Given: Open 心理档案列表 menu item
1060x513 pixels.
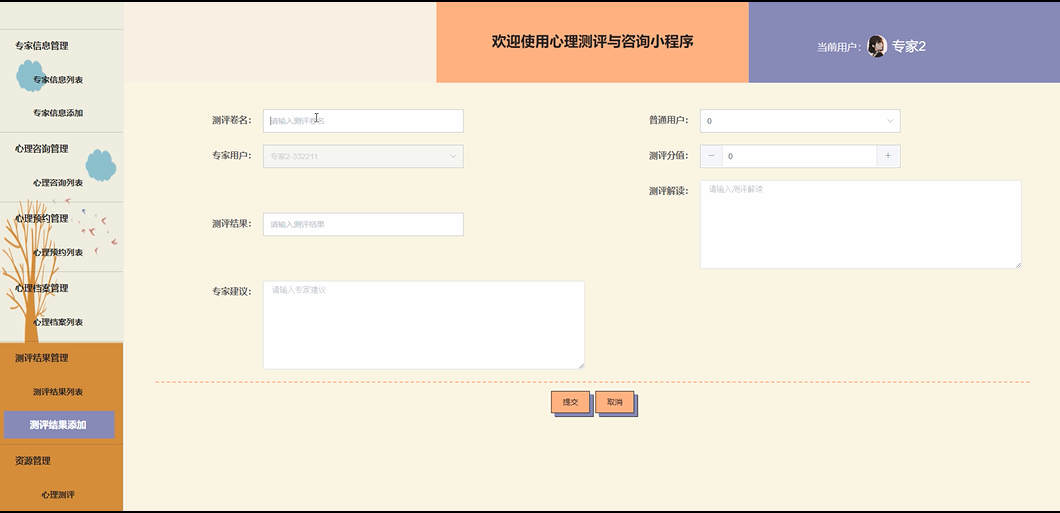Looking at the screenshot, I should click(x=58, y=322).
